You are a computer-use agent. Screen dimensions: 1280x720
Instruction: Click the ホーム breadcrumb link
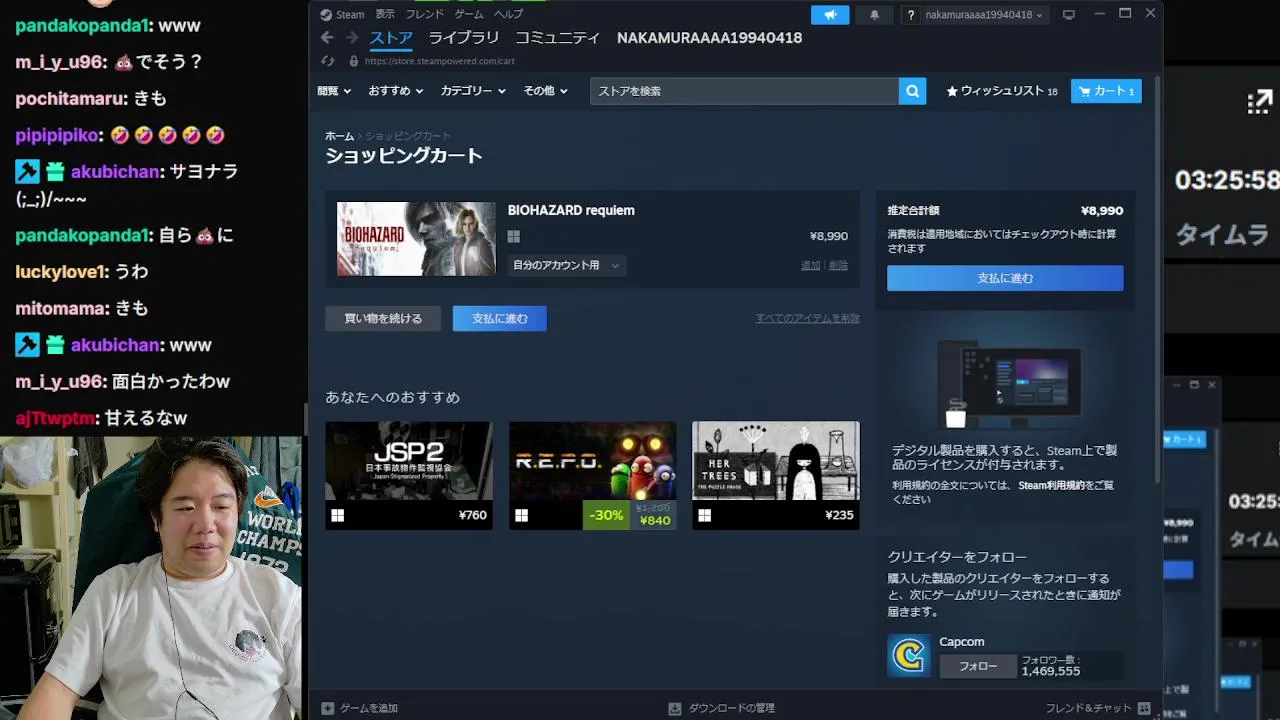339,136
